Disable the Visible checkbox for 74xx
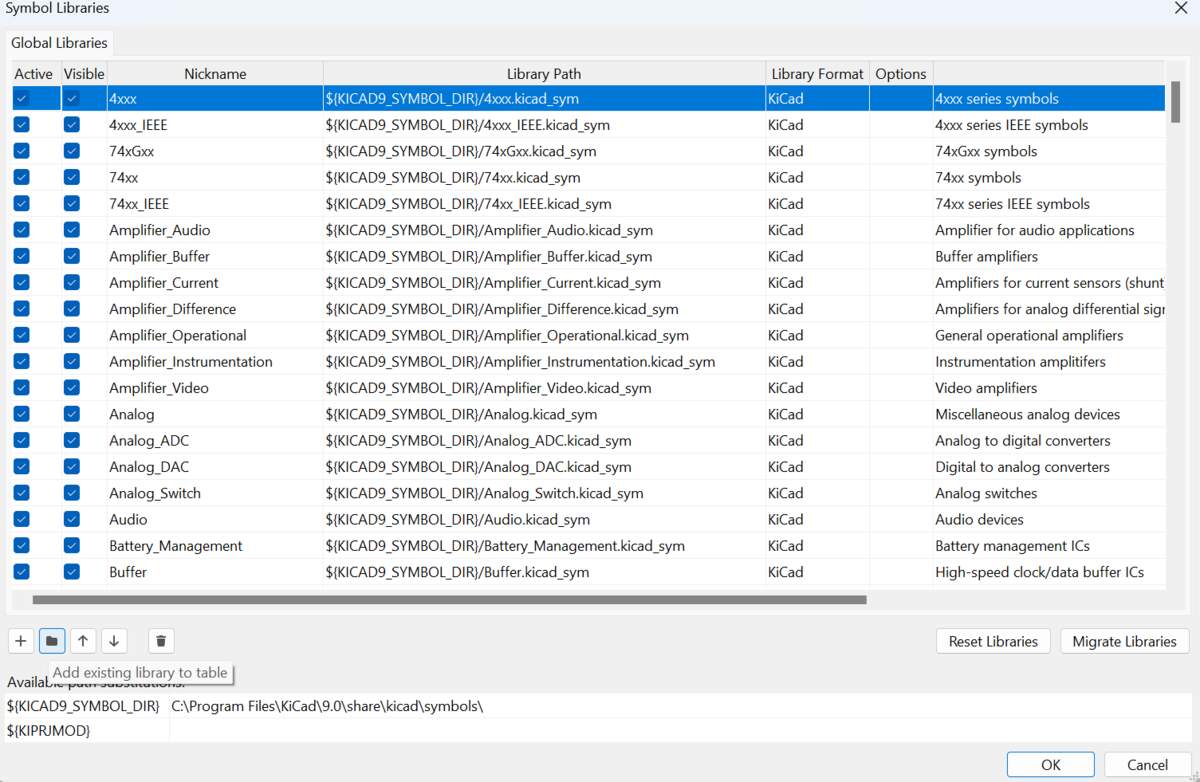 70,177
